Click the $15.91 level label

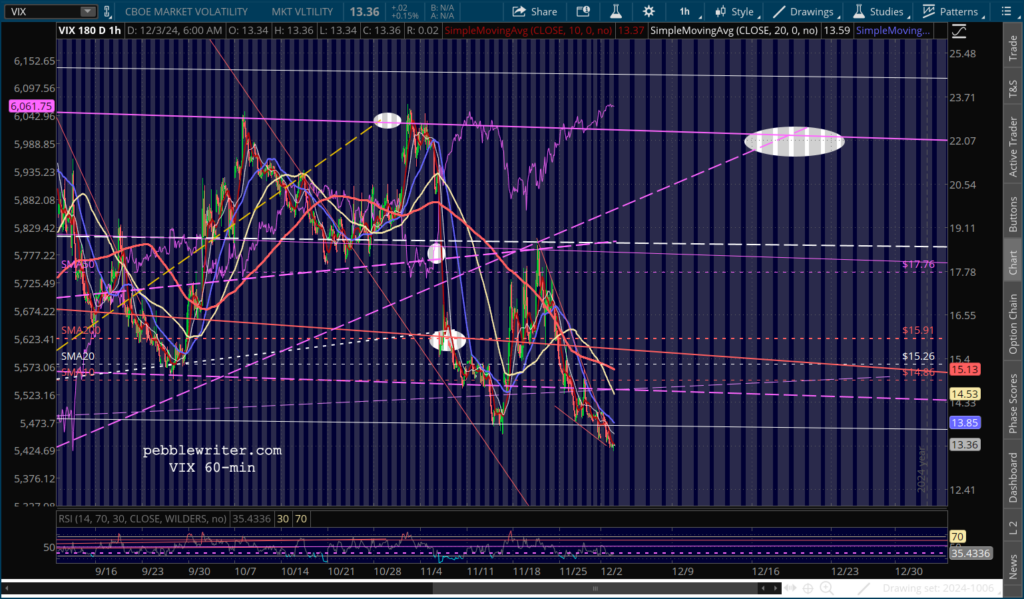[x=918, y=331]
